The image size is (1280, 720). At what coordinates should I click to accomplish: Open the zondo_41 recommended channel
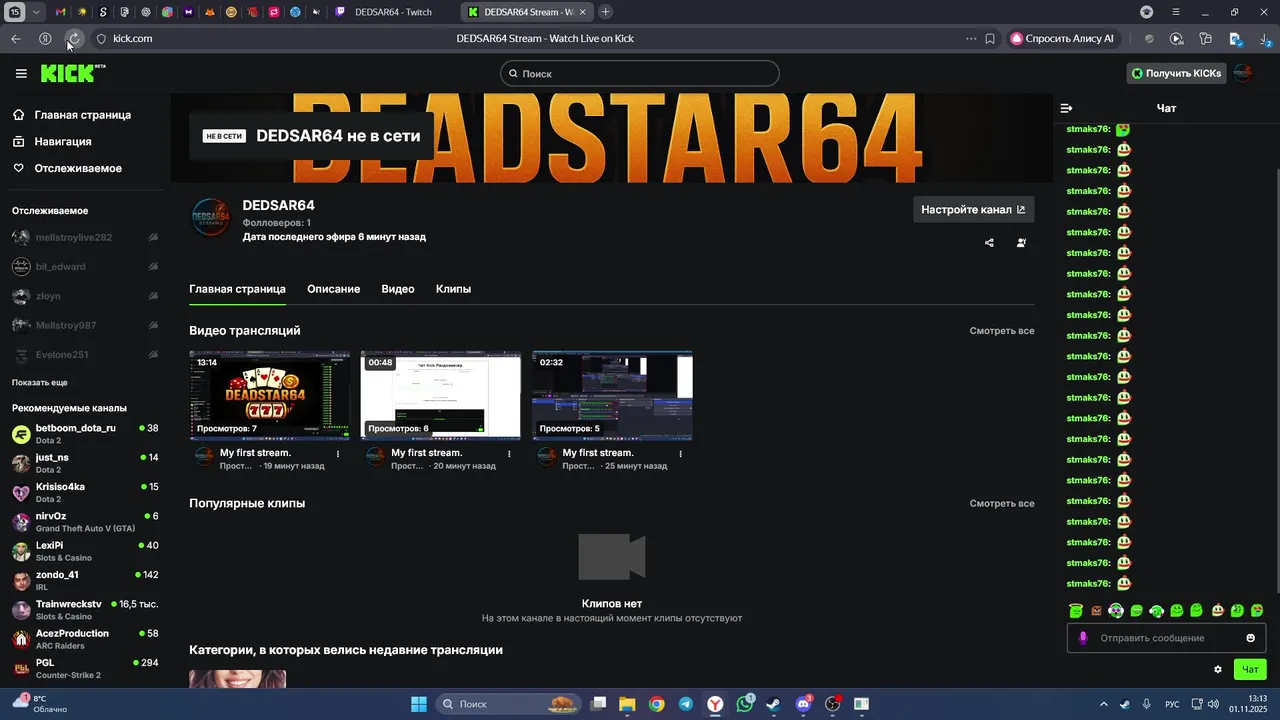pos(85,581)
